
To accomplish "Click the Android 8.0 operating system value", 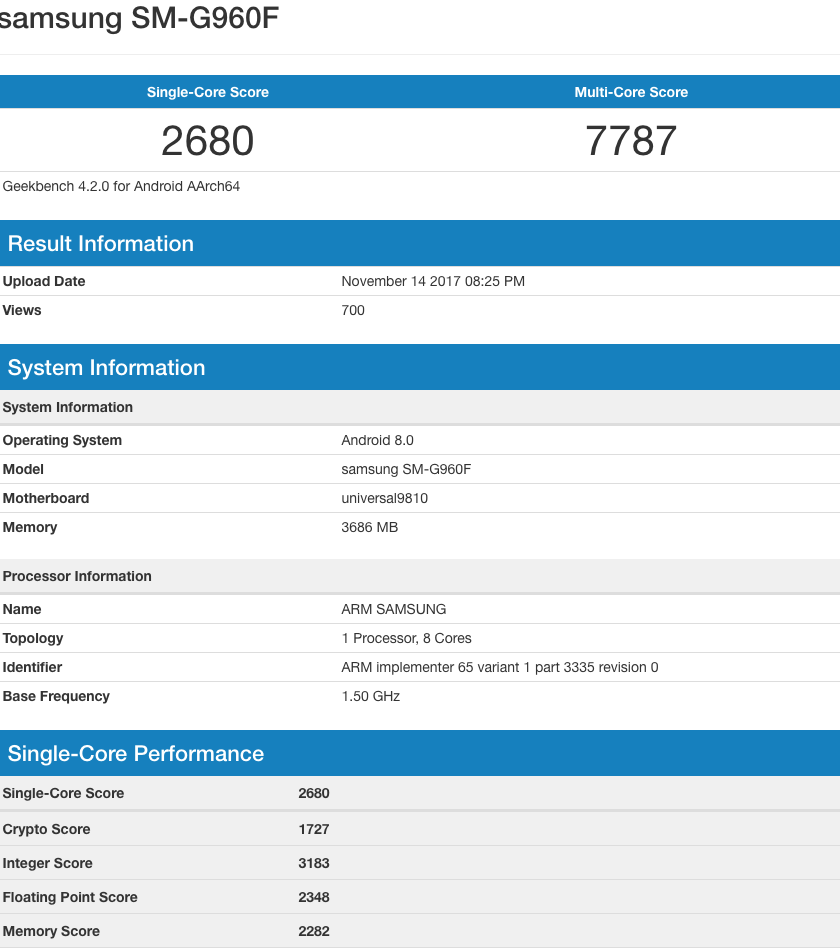I will tap(377, 440).
